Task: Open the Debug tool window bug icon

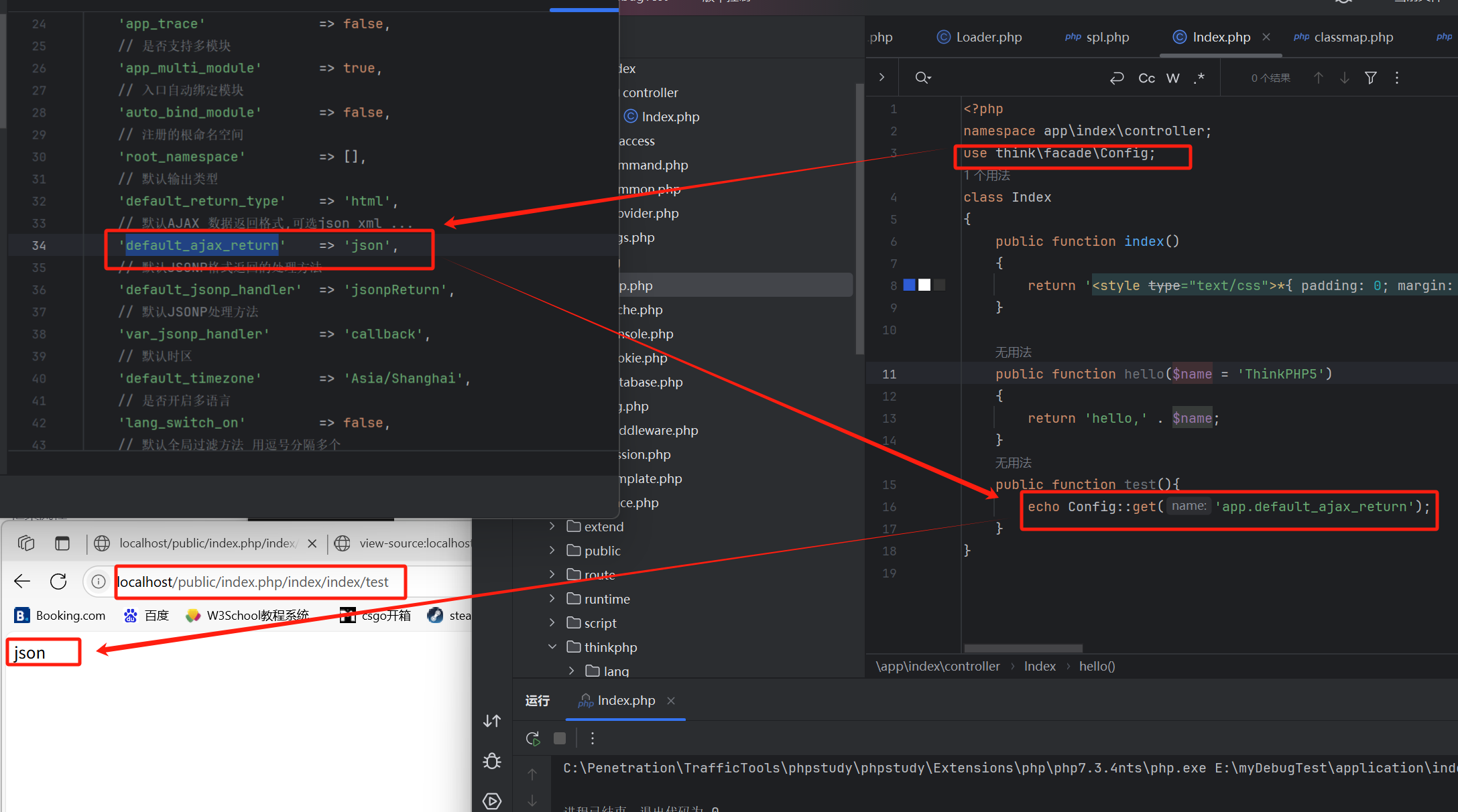Action: coord(492,761)
